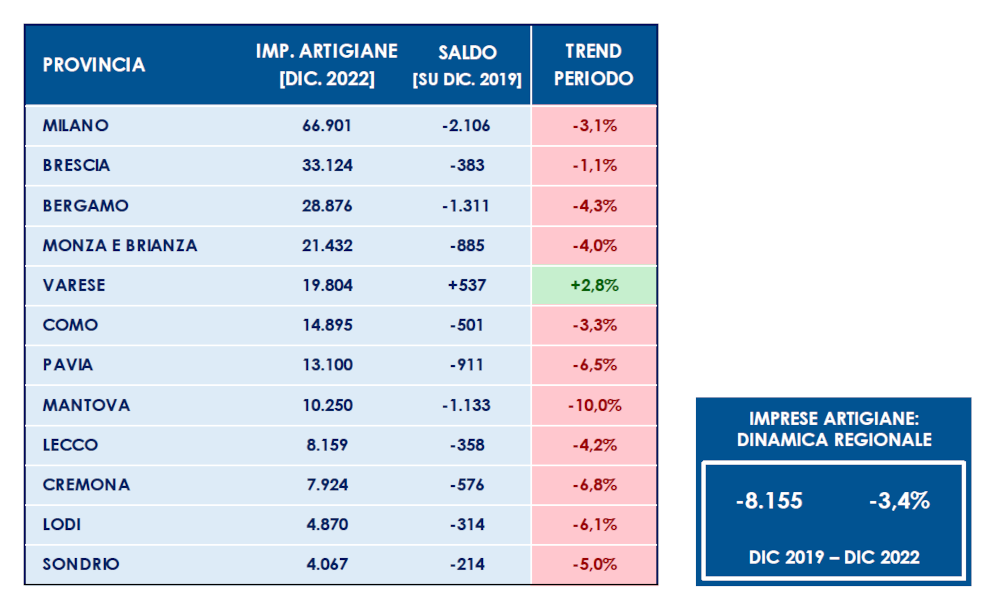This screenshot has height=600, width=1000.
Task: Select the MONZA E BRIANZA row label
Action: [120, 245]
